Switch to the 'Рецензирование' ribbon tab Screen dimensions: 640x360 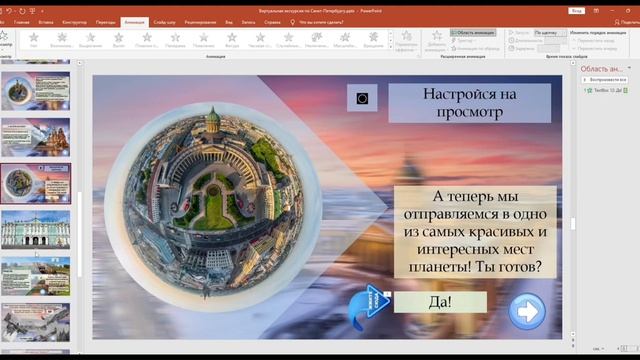(200, 22)
